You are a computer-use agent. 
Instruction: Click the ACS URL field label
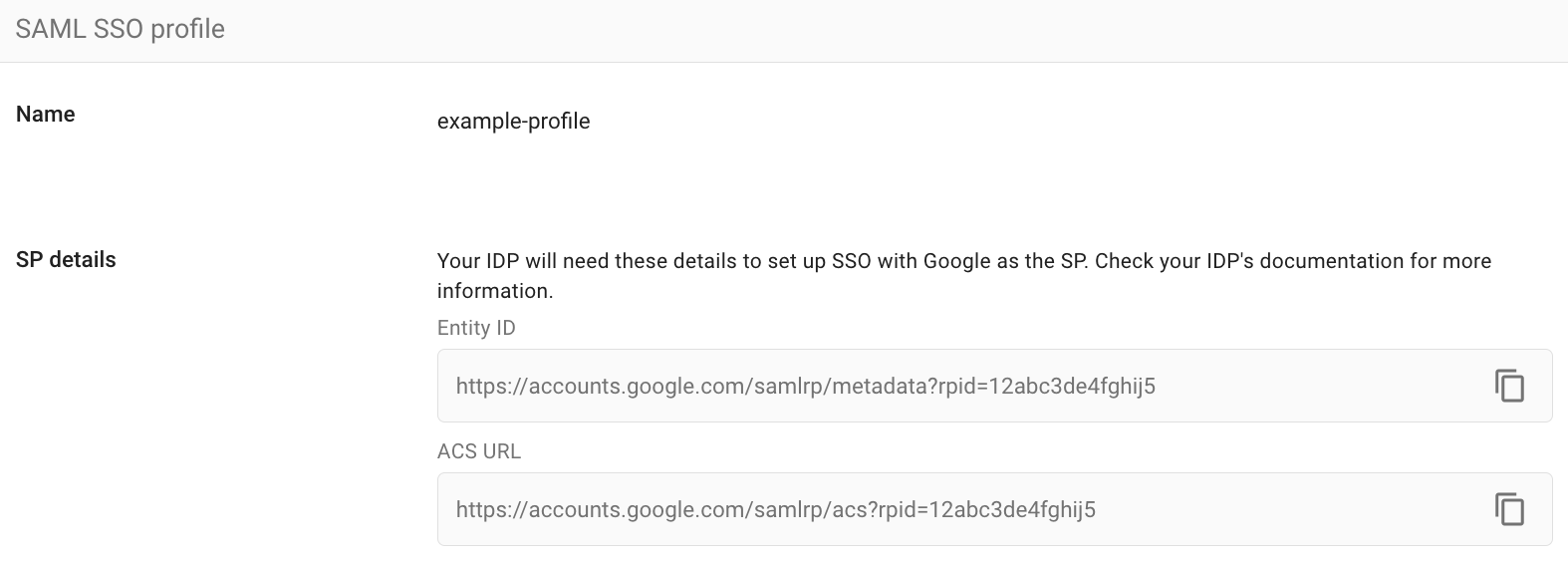(479, 451)
